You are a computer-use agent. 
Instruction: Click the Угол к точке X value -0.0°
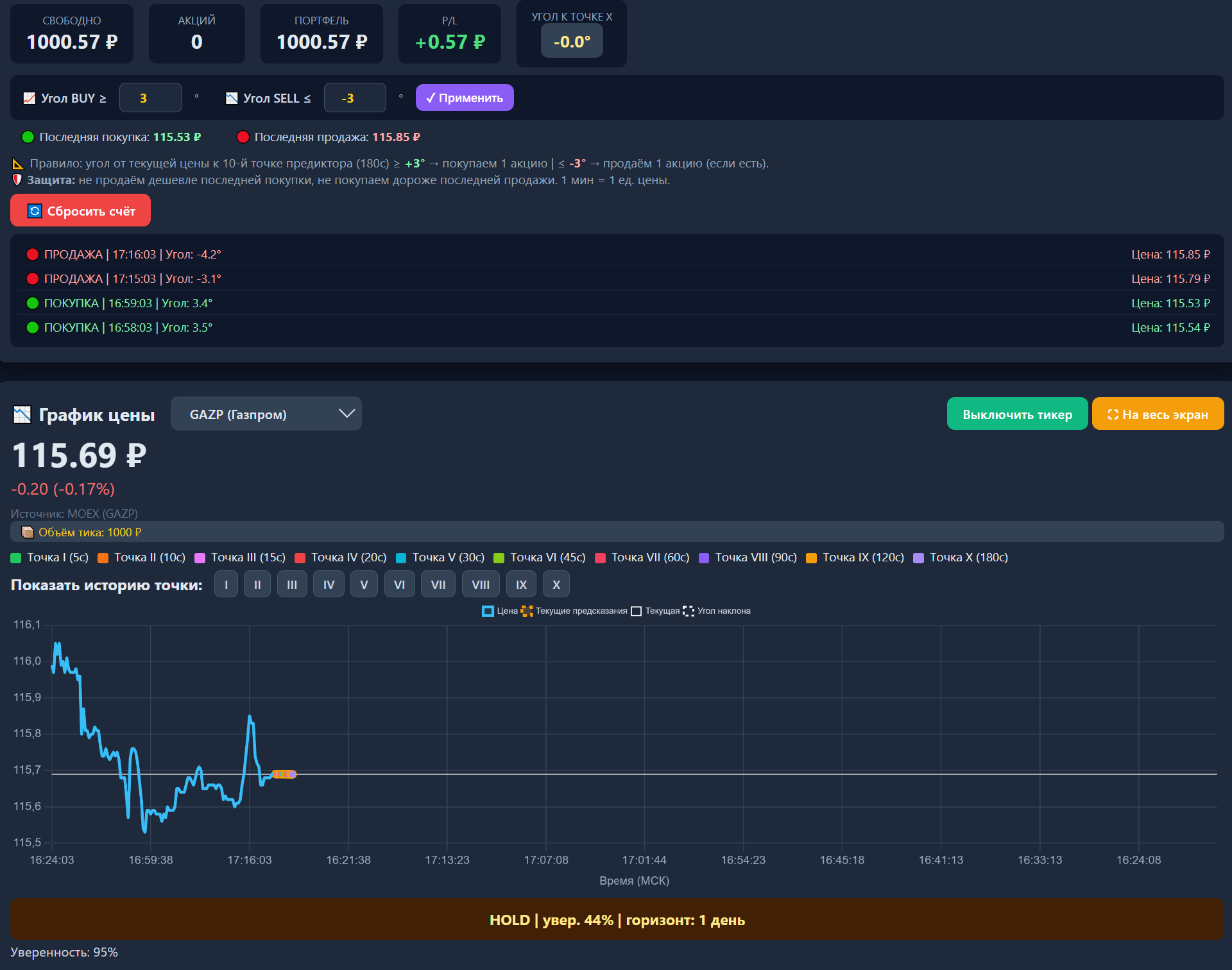[572, 42]
